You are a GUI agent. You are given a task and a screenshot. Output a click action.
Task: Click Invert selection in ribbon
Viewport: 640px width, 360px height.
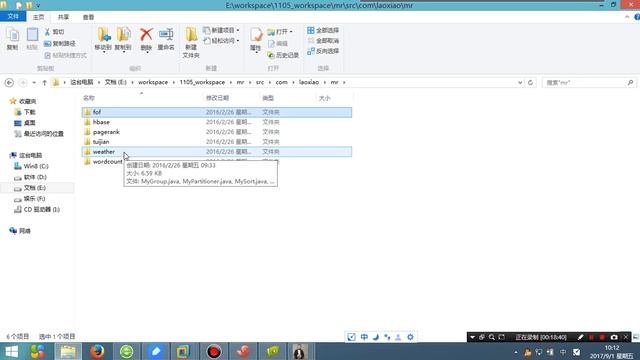click(323, 51)
